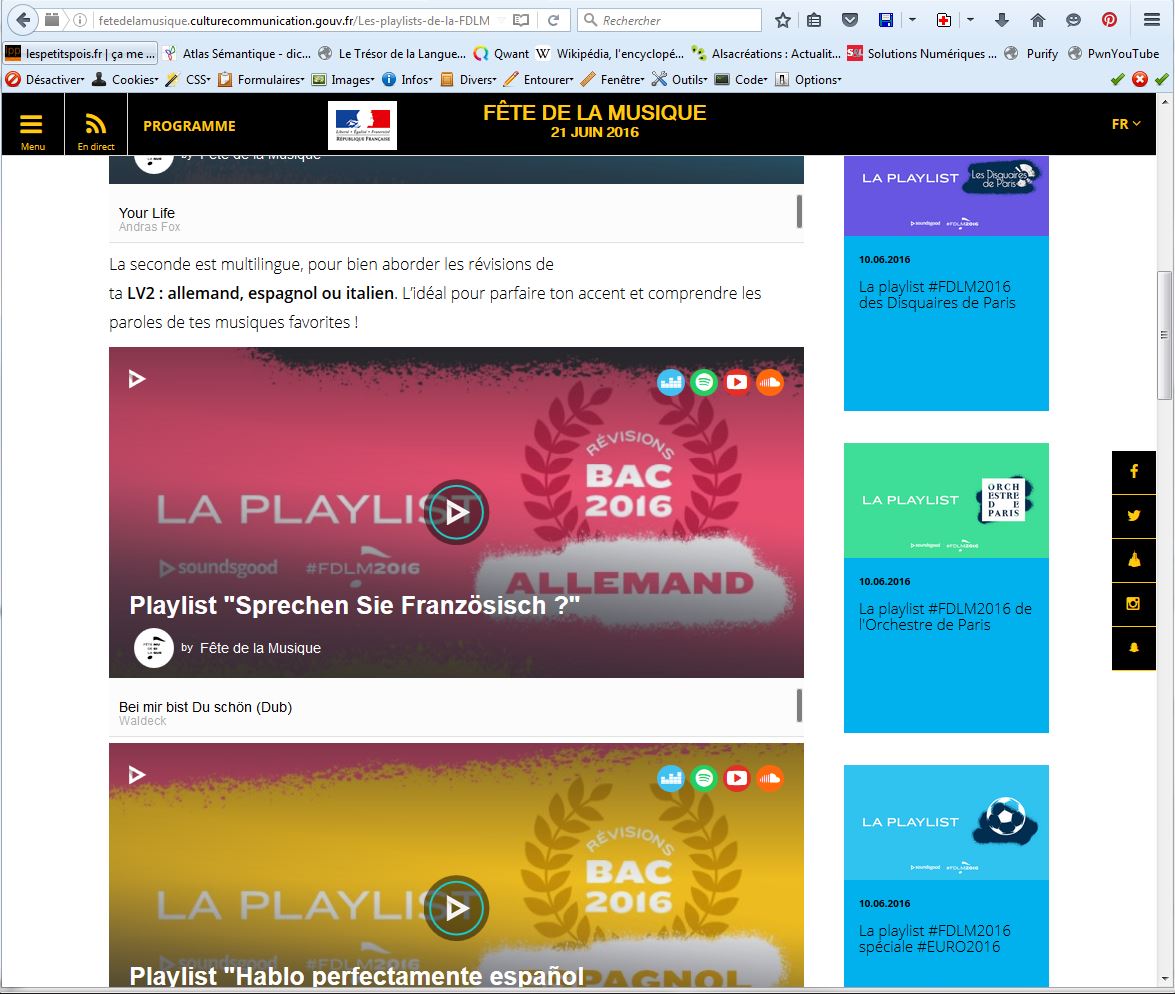Click the Pinterest toolbar icon
This screenshot has width=1175, height=994.
pos(1109,20)
